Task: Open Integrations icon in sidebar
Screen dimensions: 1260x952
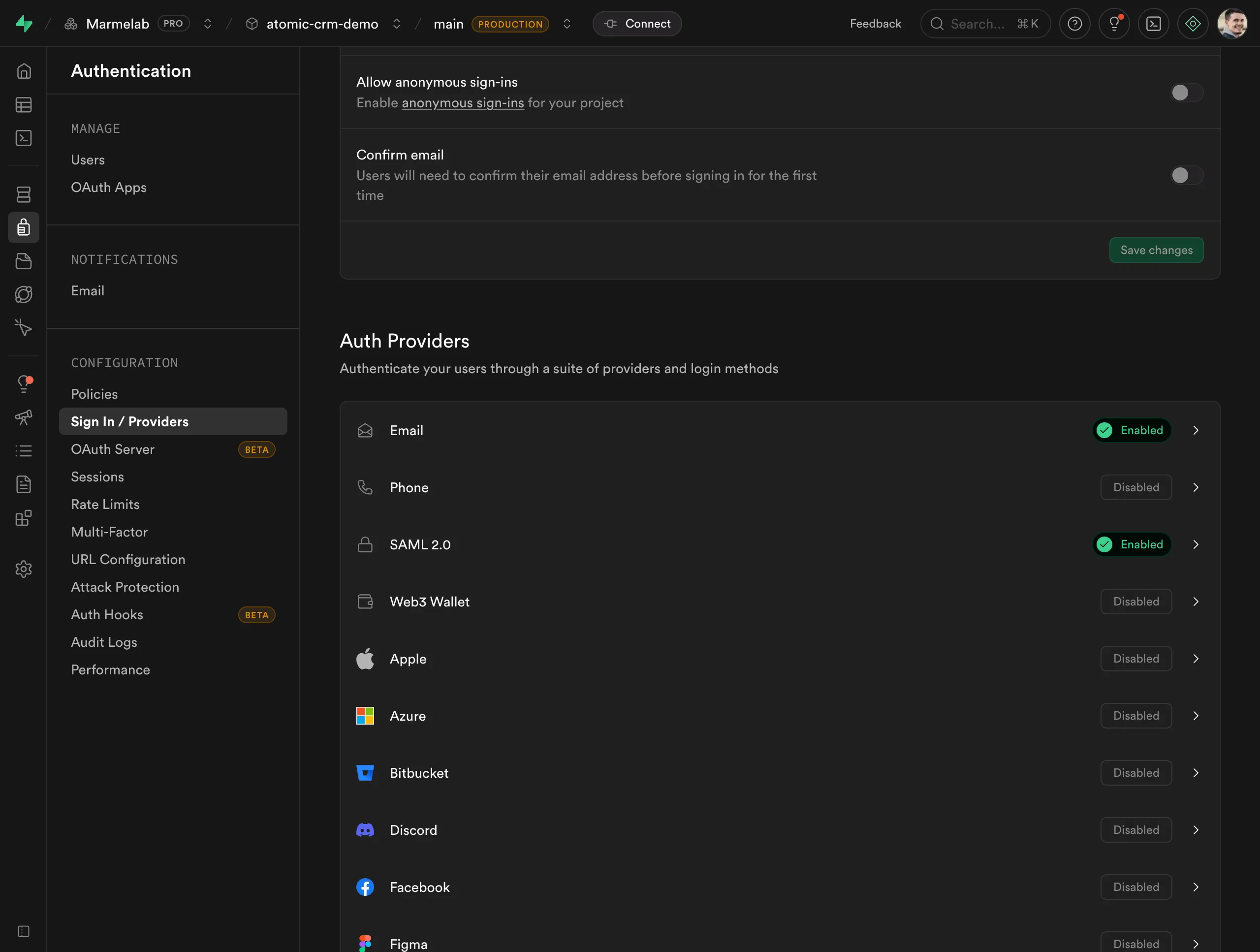Action: coord(23,518)
